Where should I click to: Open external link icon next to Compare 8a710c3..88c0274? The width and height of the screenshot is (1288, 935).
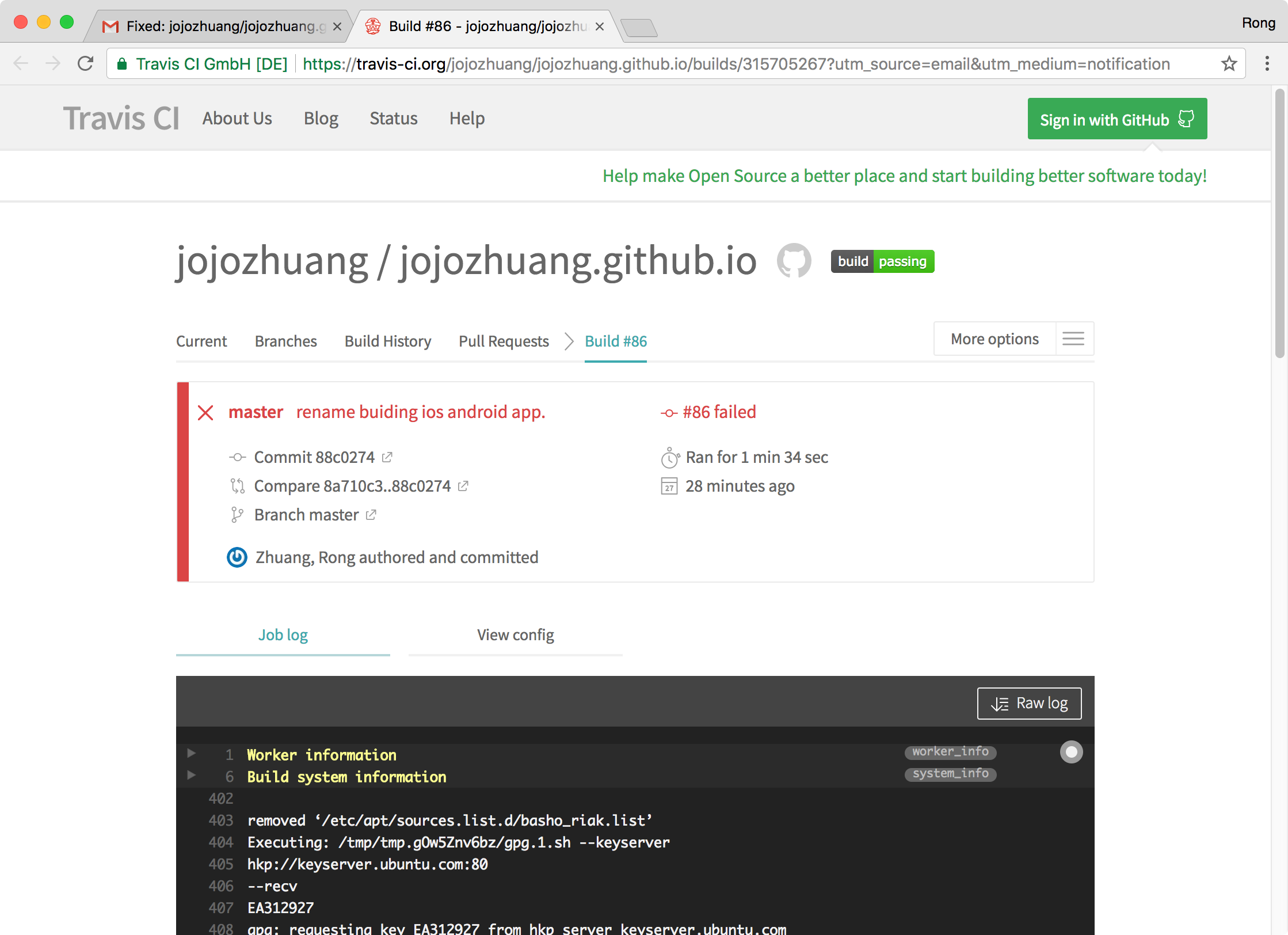463,486
